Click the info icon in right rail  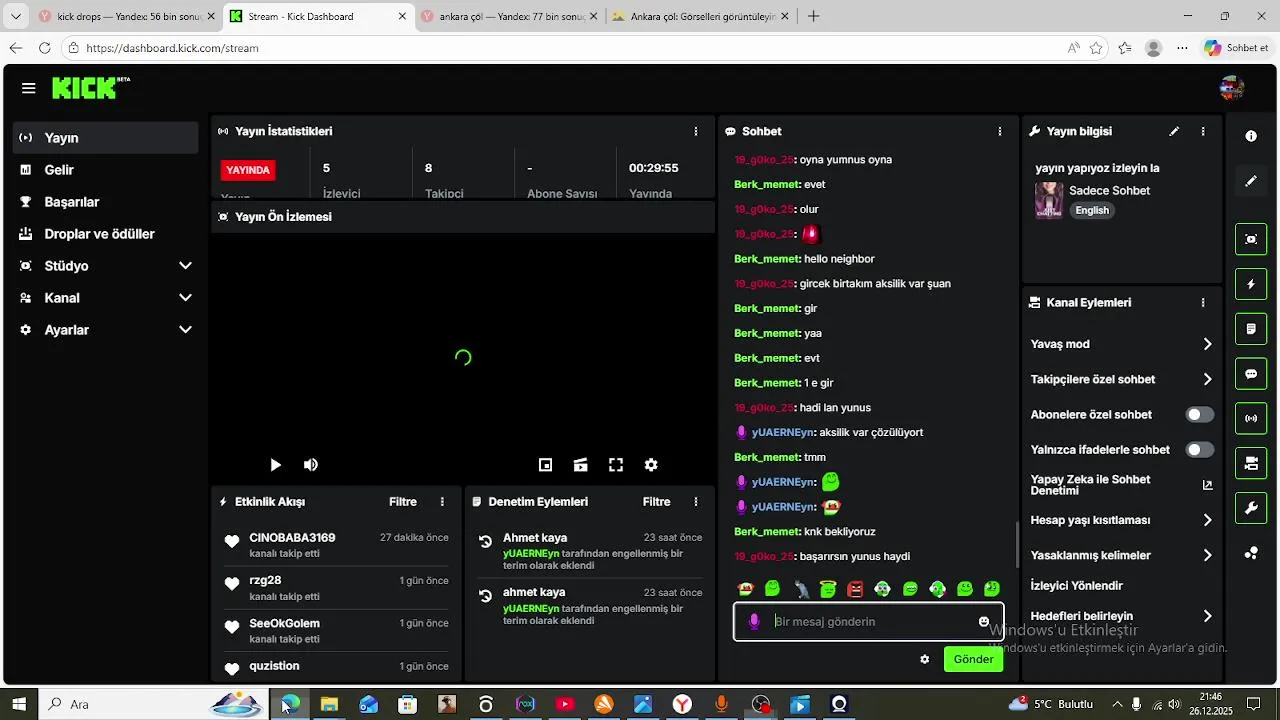(x=1251, y=136)
